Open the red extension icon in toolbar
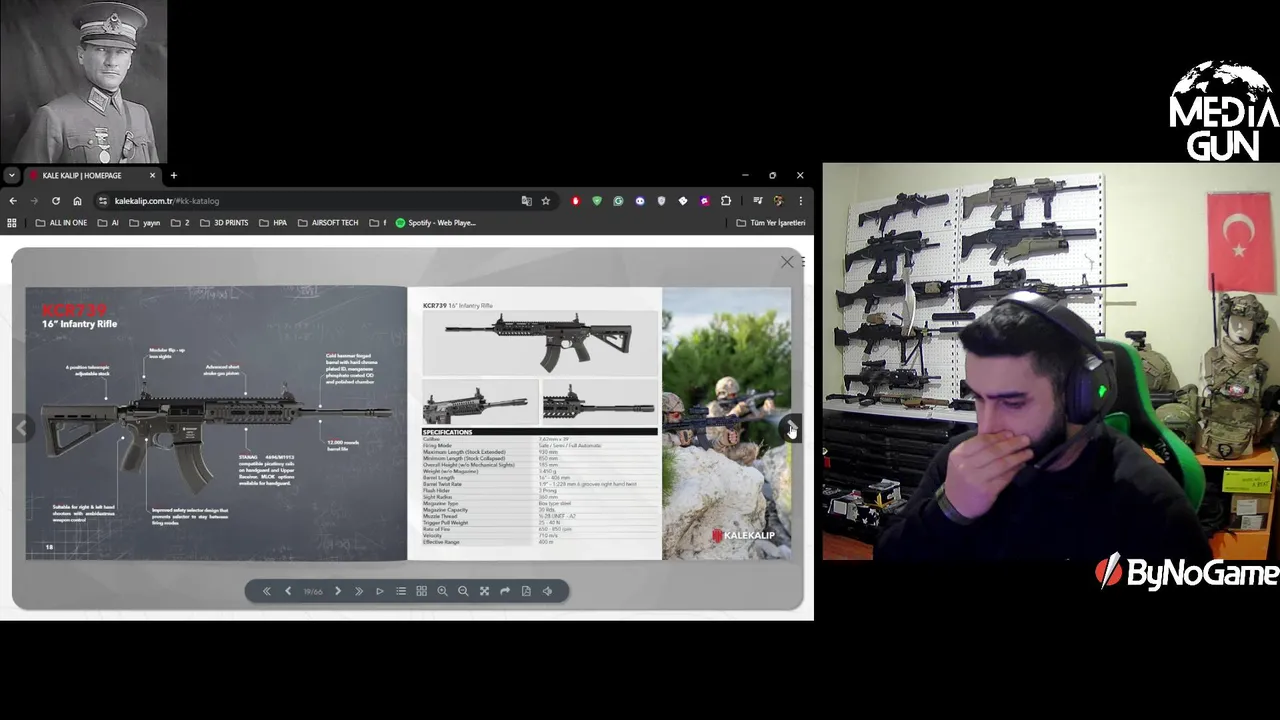The height and width of the screenshot is (720, 1280). [x=576, y=201]
